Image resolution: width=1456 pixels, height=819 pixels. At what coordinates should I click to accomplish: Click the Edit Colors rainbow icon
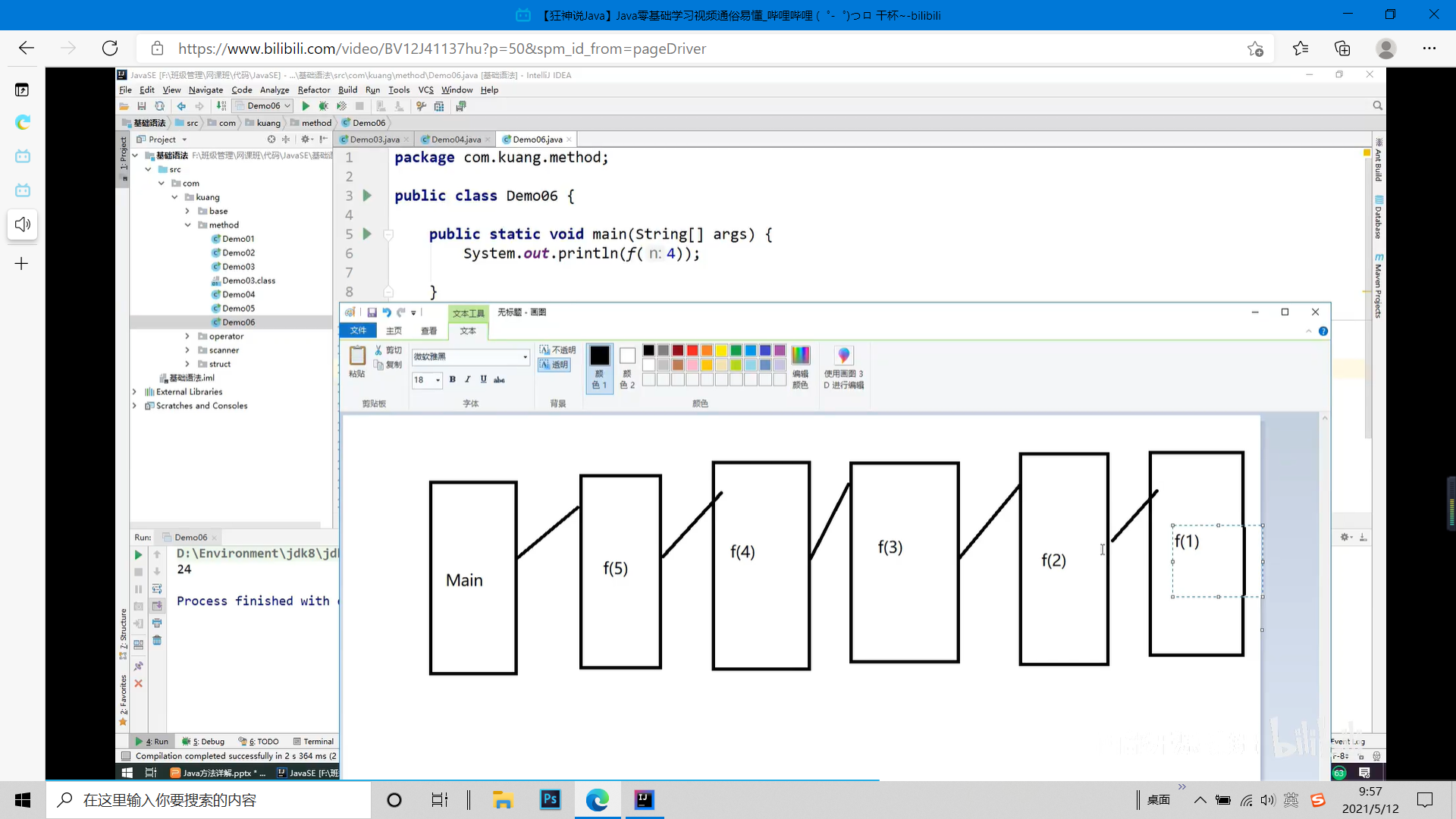(x=800, y=355)
